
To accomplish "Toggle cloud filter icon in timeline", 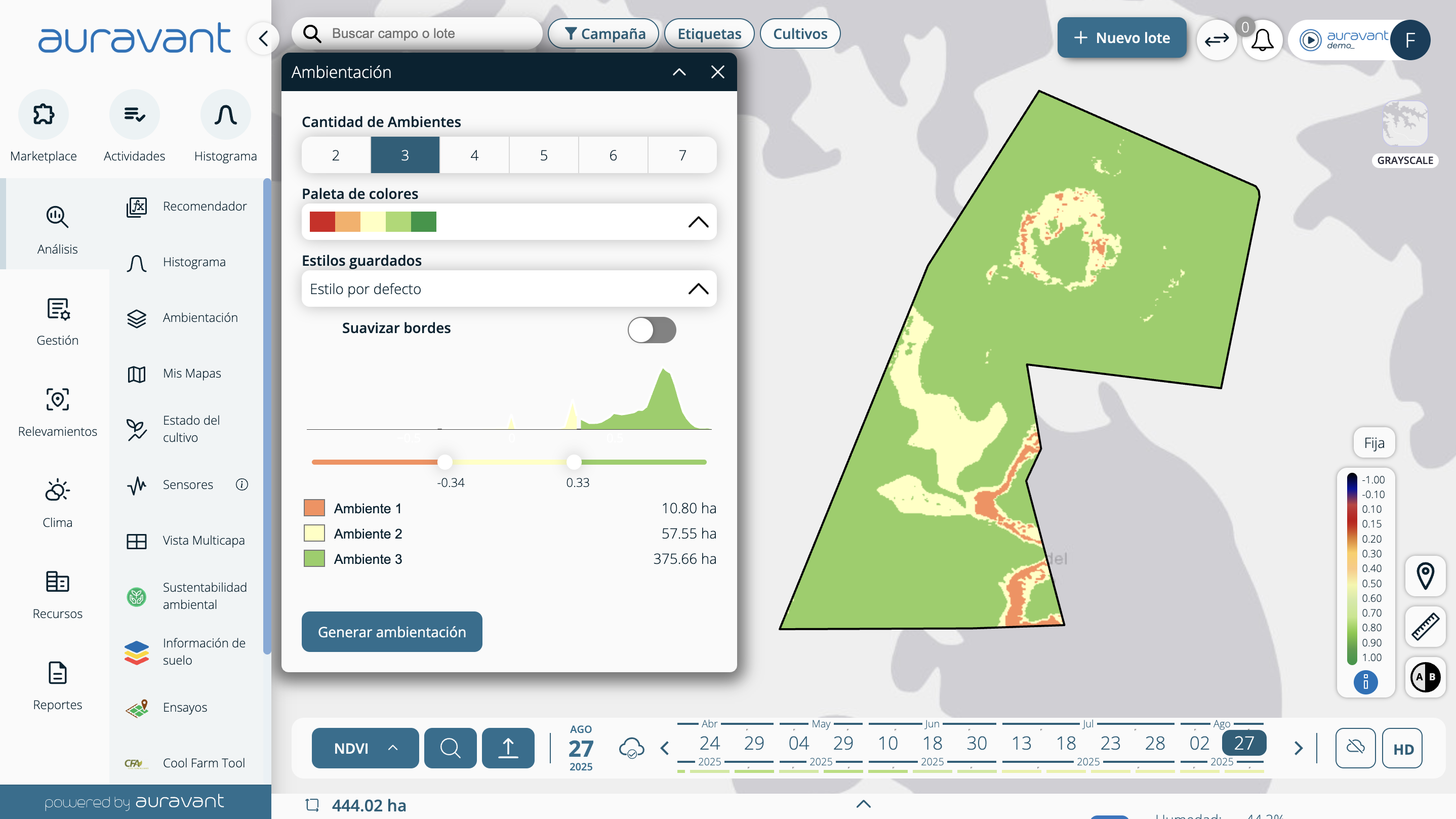I will tap(1355, 748).
